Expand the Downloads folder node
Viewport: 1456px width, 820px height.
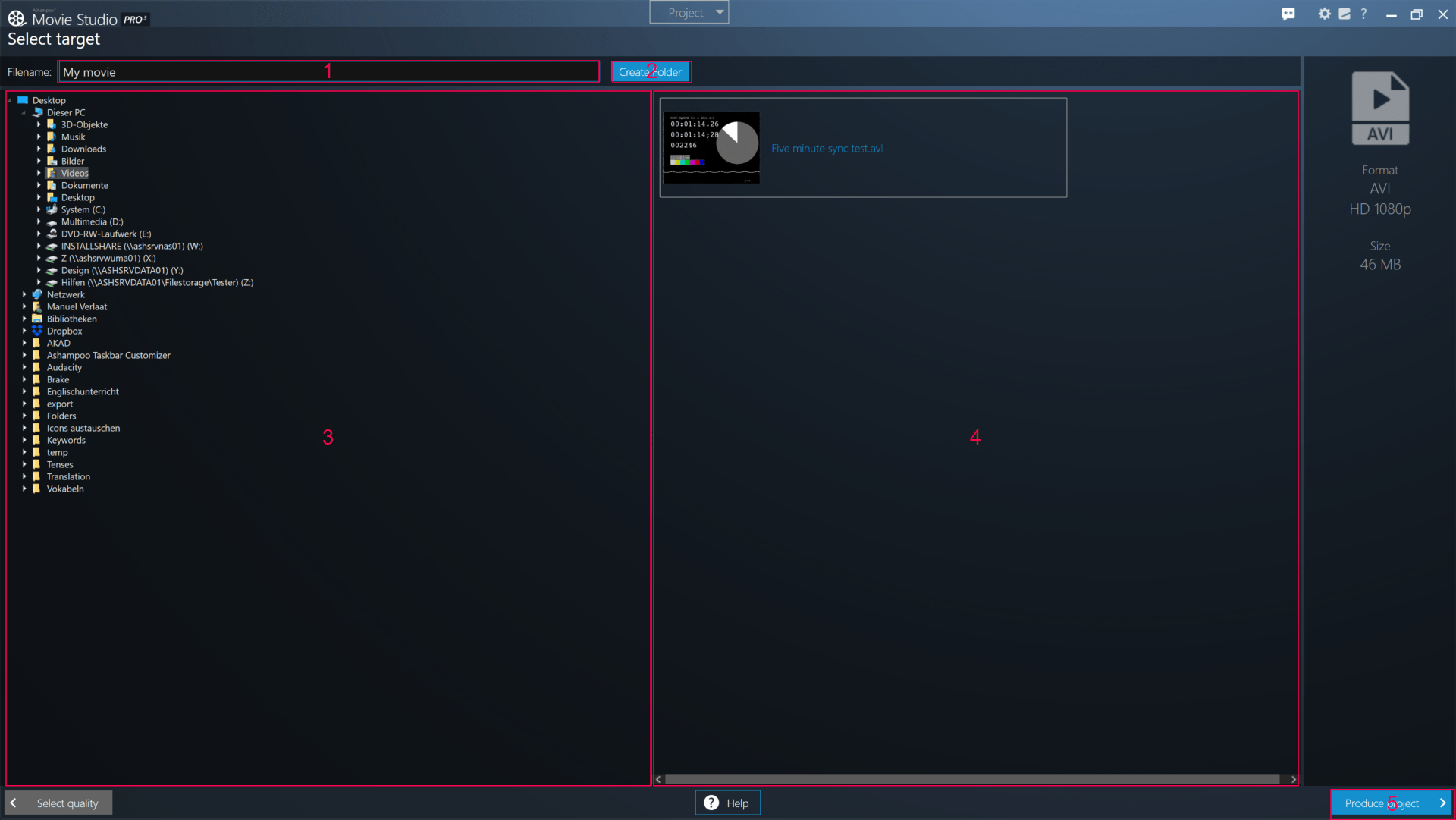pos(39,149)
